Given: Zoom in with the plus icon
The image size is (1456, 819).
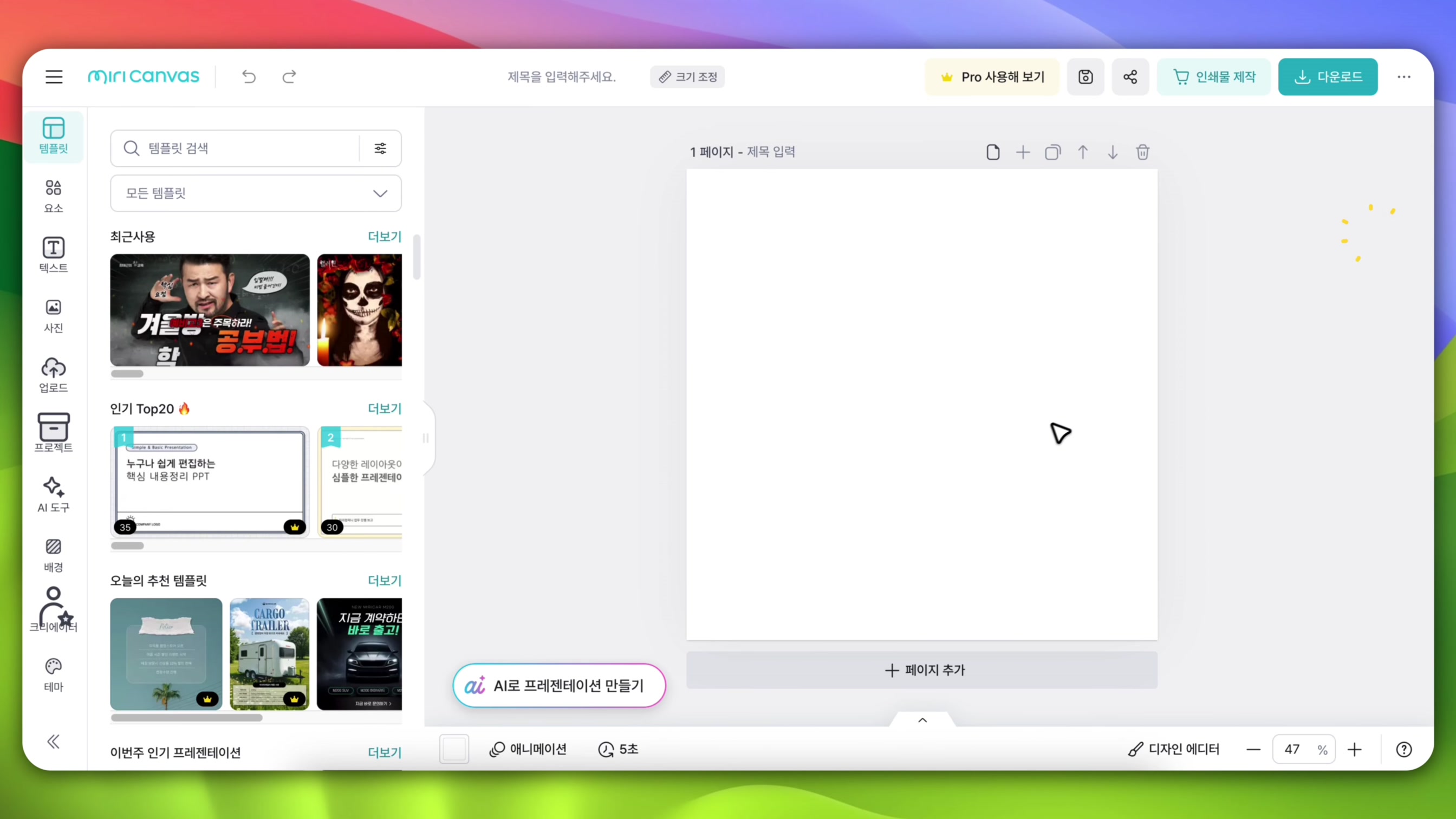Looking at the screenshot, I should point(1354,750).
